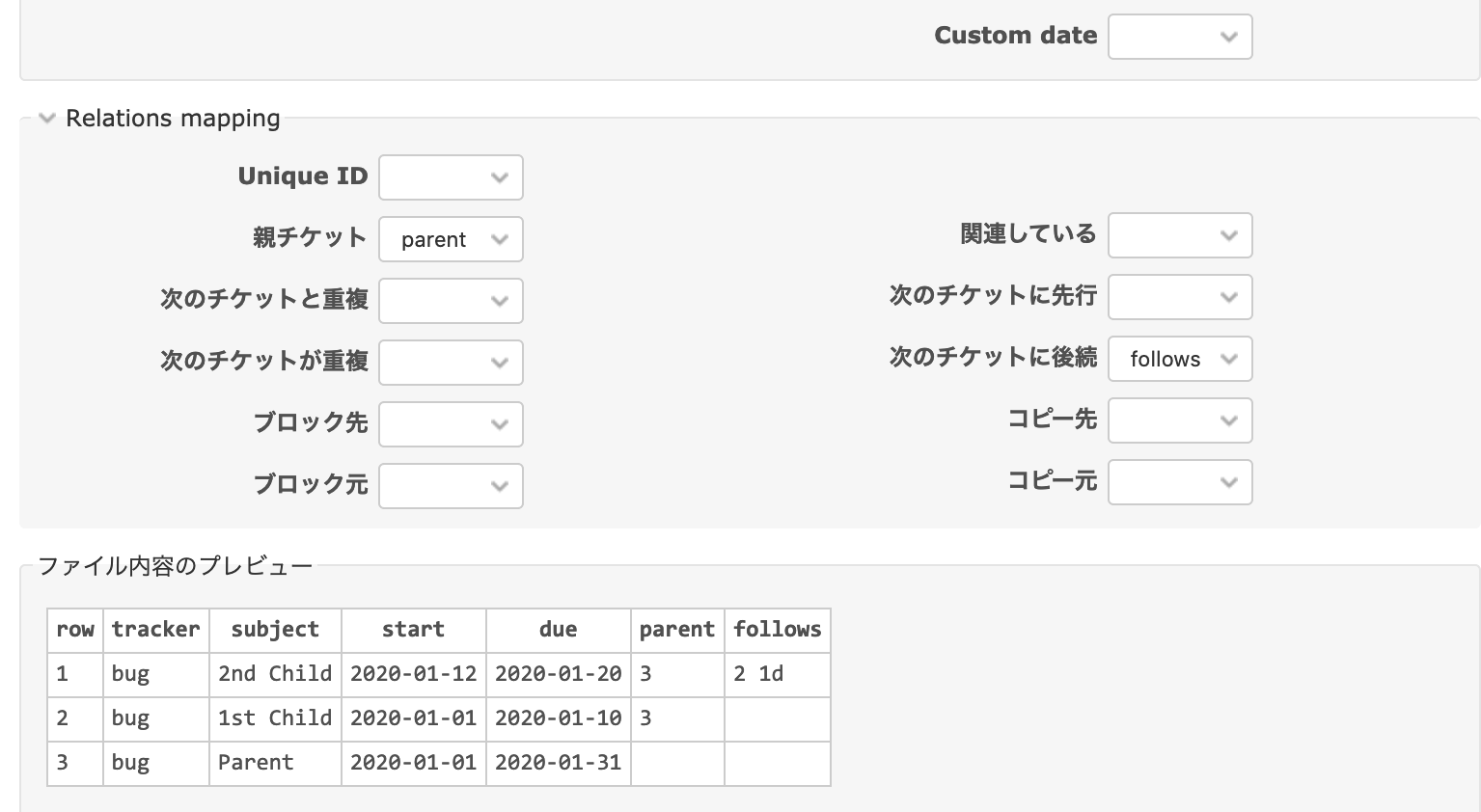Open the Custom date dropdown

(1179, 37)
